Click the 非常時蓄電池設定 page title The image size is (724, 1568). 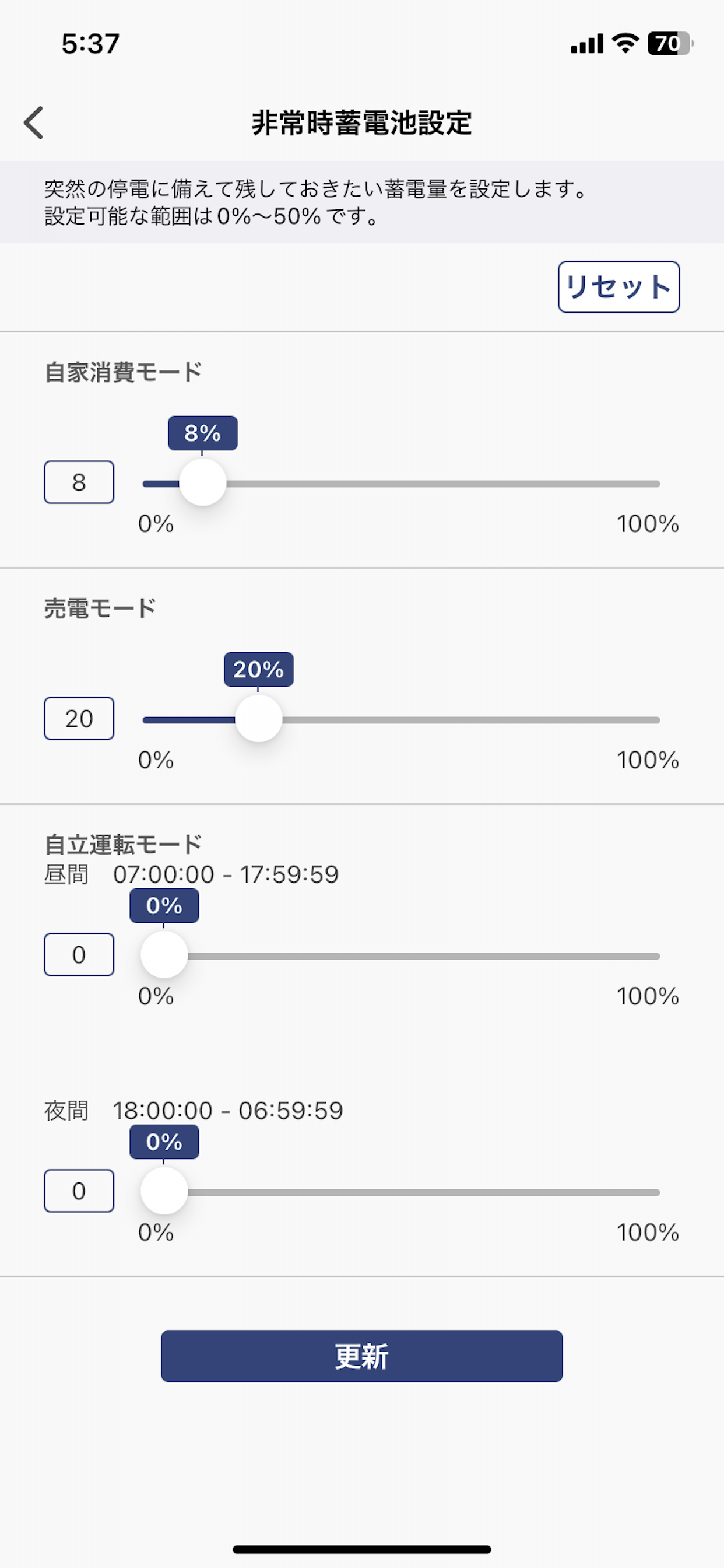361,123
